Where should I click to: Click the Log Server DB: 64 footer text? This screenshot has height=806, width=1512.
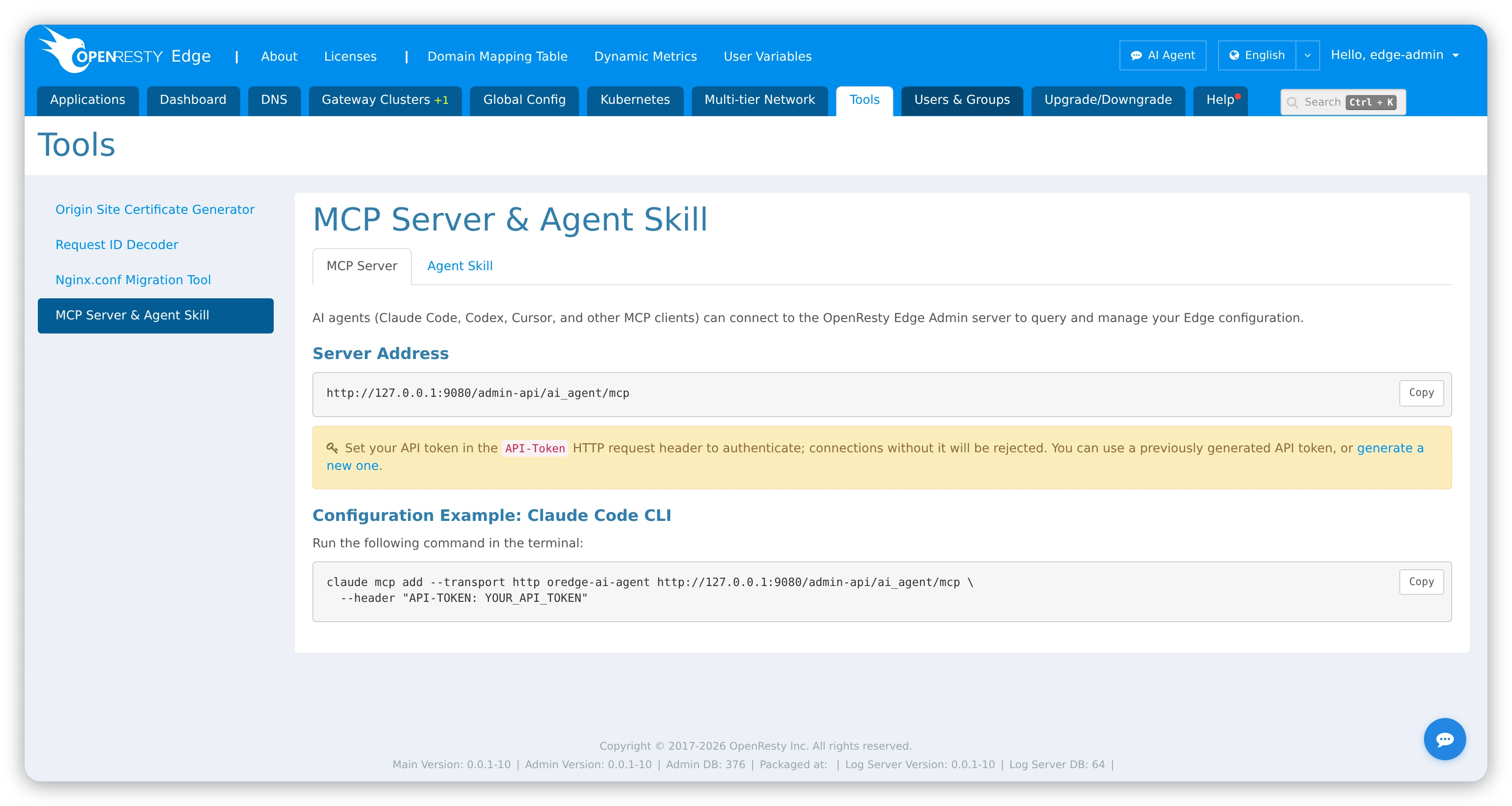click(x=1057, y=764)
